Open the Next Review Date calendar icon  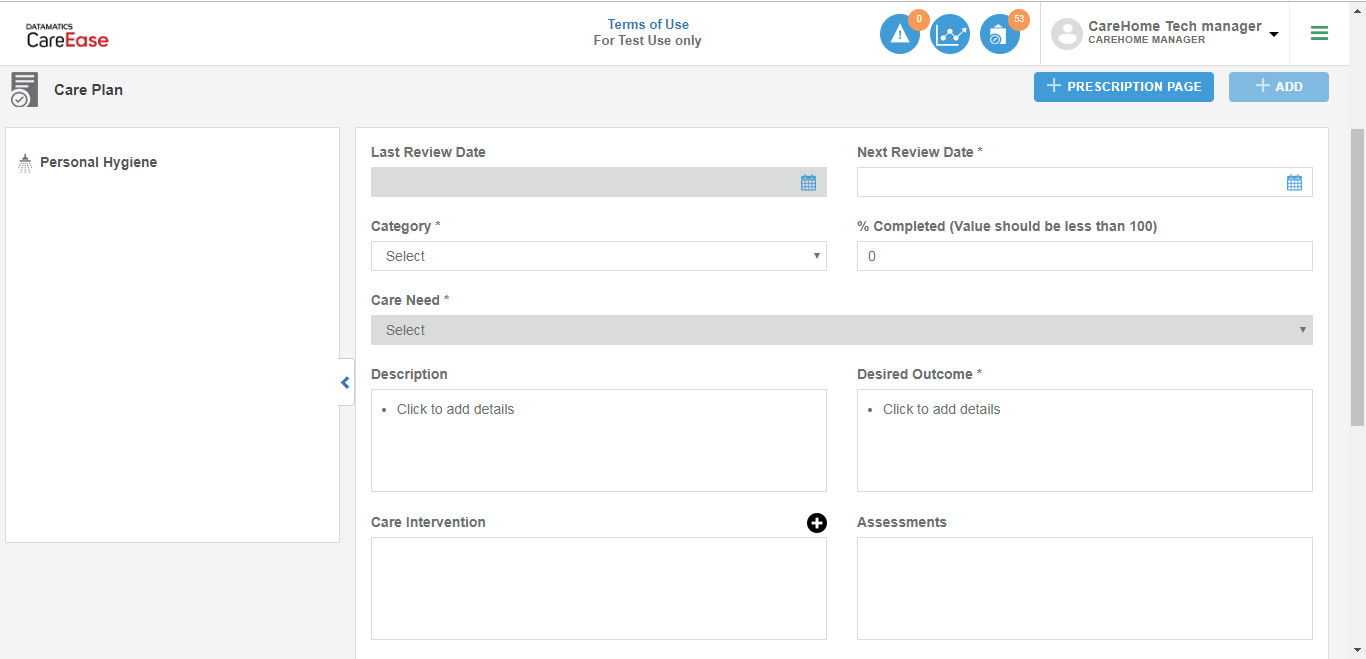tap(1294, 182)
